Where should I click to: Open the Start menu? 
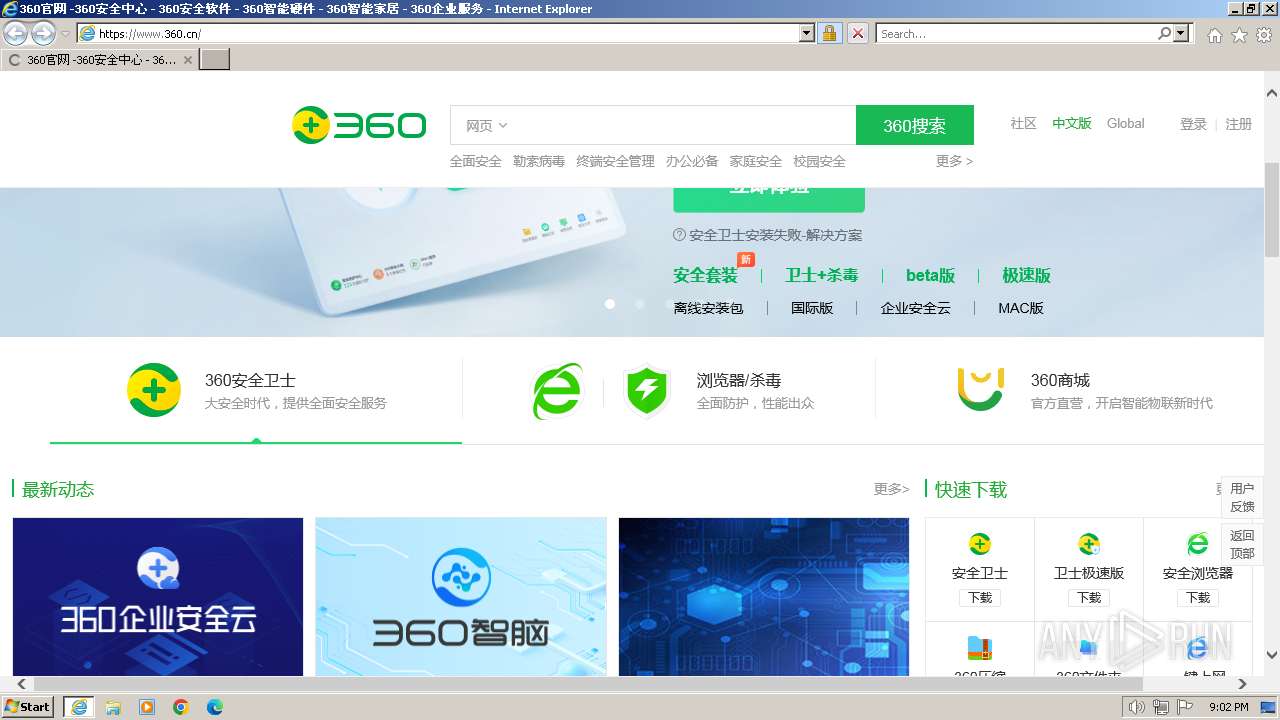click(x=27, y=707)
